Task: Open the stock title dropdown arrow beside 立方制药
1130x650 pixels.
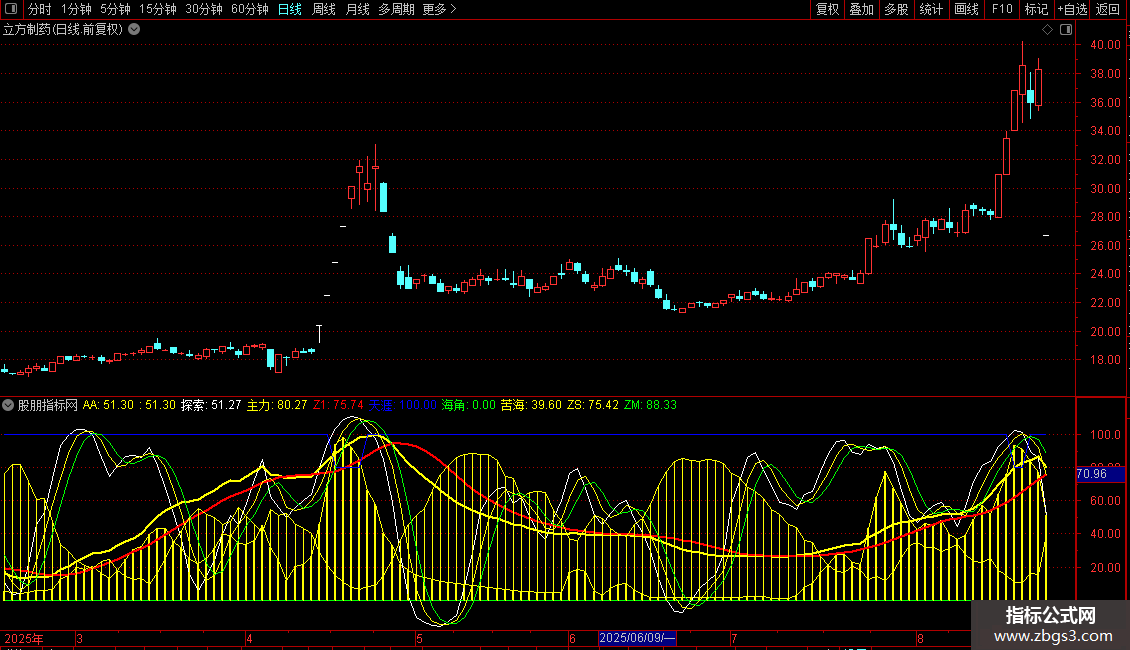Action: [134, 30]
